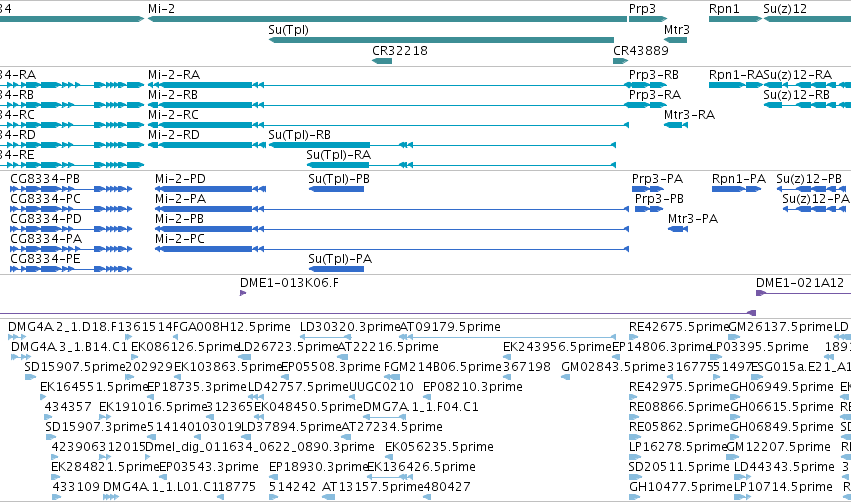Click the CR43889 gene arrow glyph
Image resolution: width=851 pixels, height=502 pixels.
coord(620,61)
